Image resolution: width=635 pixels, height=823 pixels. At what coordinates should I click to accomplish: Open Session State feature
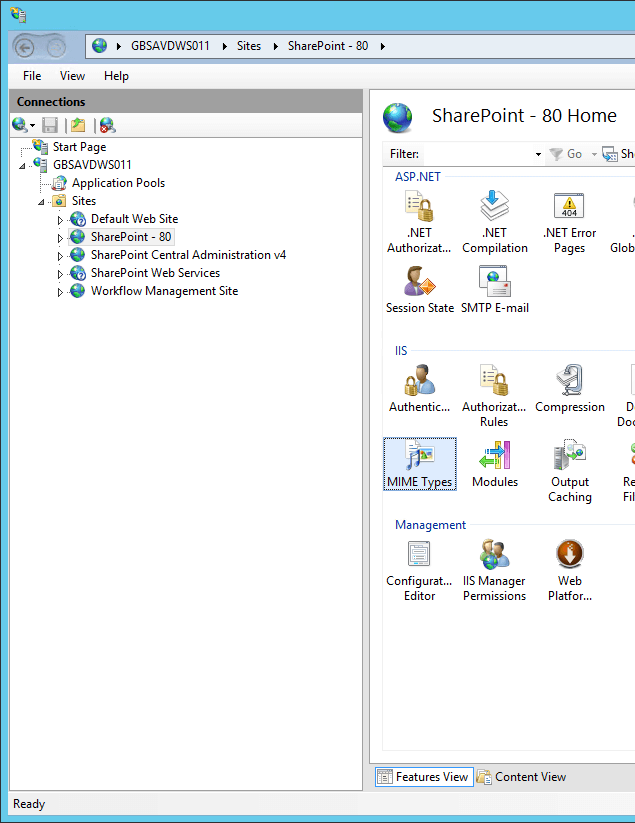[x=420, y=290]
